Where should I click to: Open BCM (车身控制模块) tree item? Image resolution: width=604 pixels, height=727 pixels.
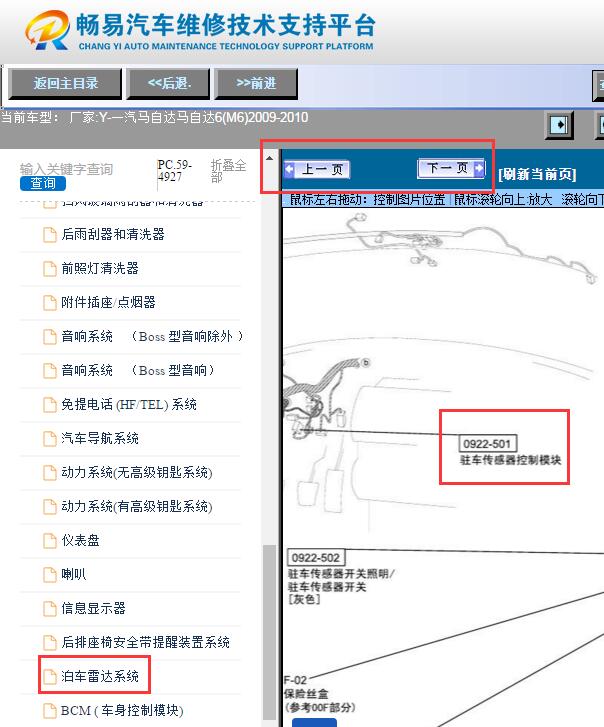point(122,710)
